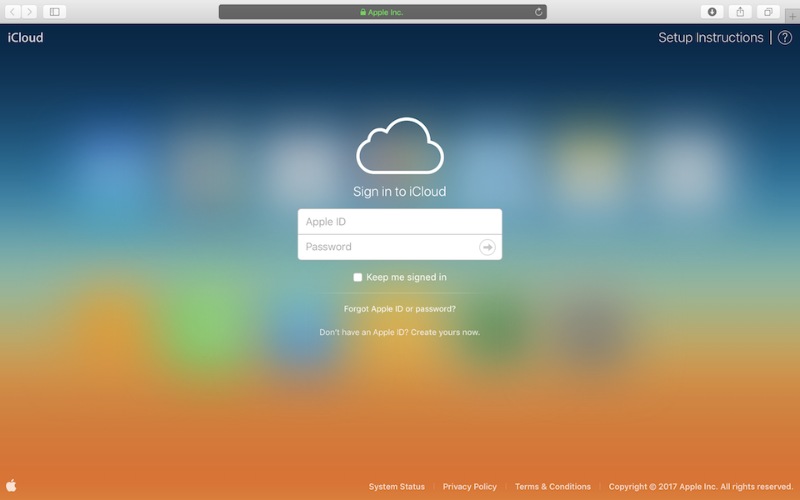Reload the page with the refresh icon
Image resolution: width=800 pixels, height=500 pixels.
(538, 12)
